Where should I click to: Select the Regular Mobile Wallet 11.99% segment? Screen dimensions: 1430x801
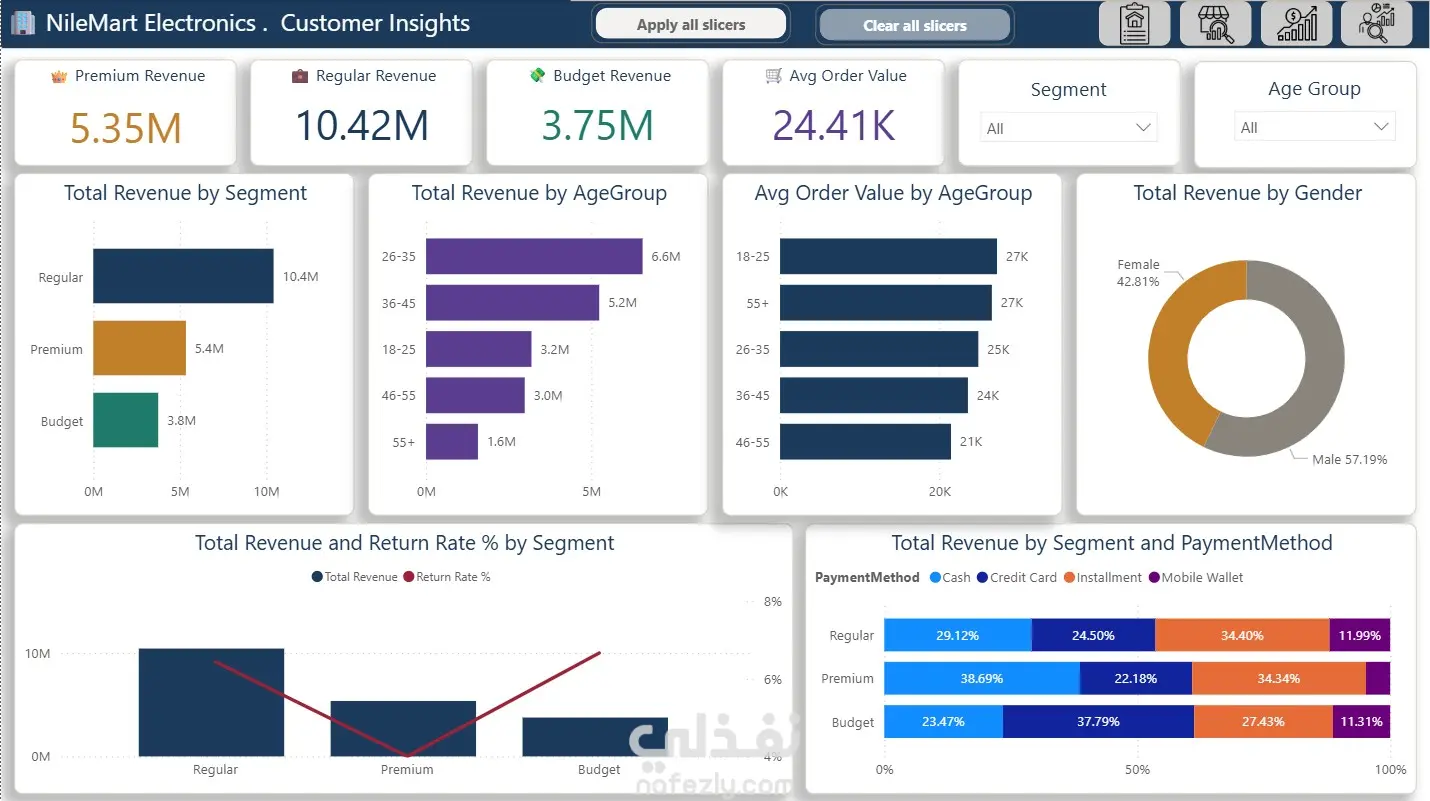[1359, 635]
